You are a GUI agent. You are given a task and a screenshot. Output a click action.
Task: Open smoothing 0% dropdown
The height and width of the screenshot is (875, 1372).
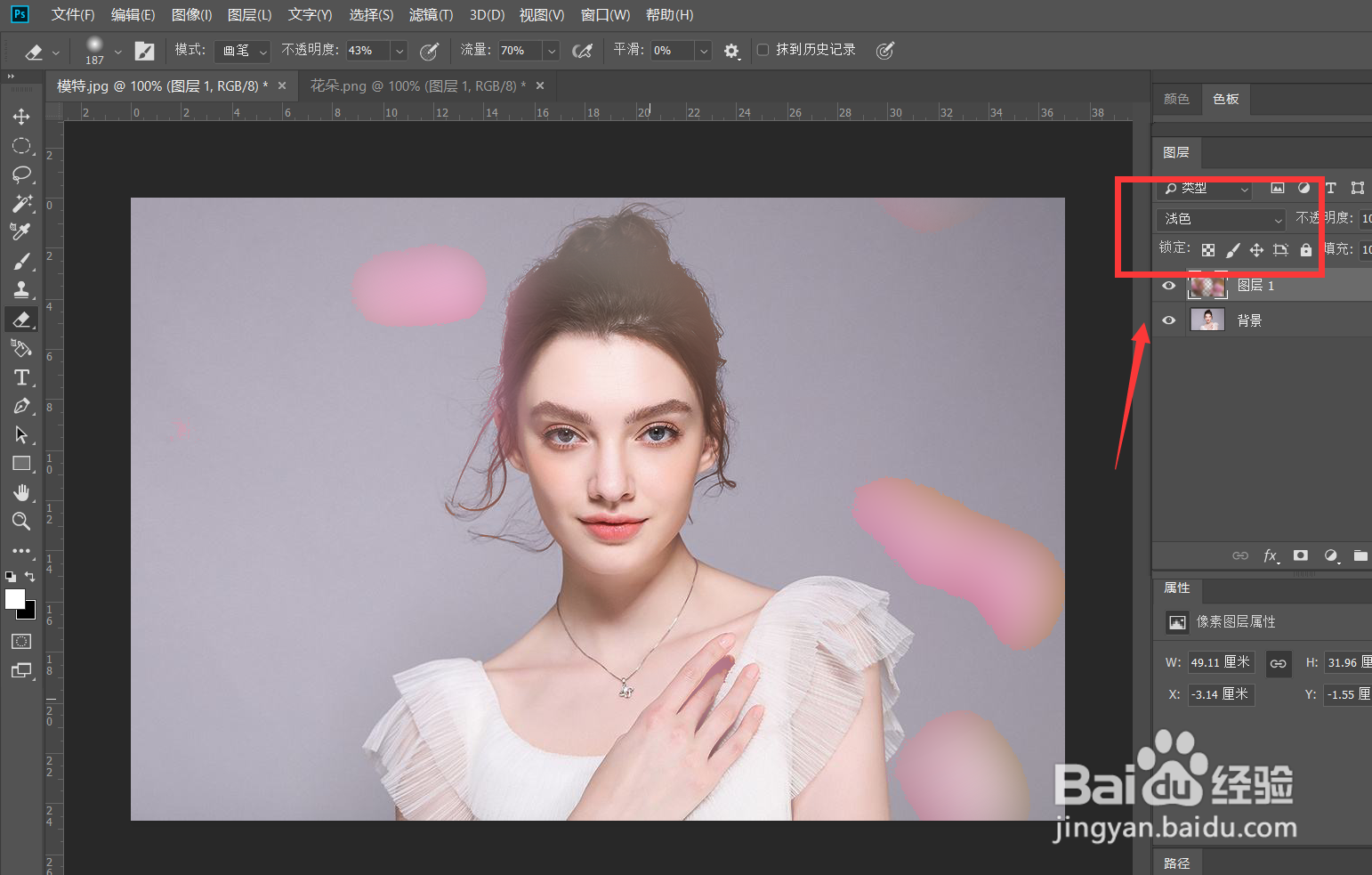[704, 52]
